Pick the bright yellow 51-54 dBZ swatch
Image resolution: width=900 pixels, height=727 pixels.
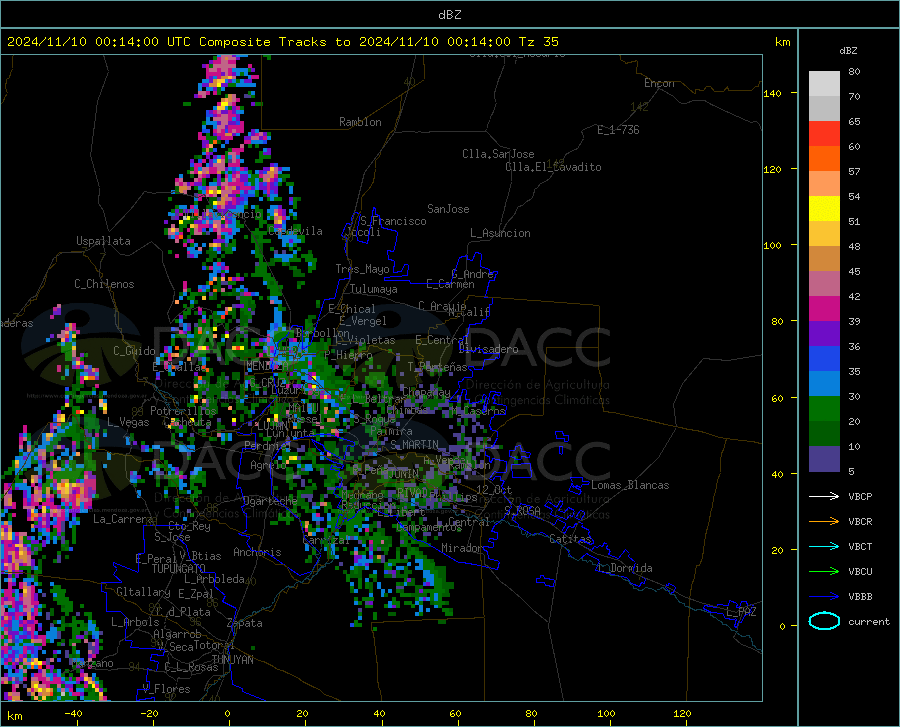[824, 209]
